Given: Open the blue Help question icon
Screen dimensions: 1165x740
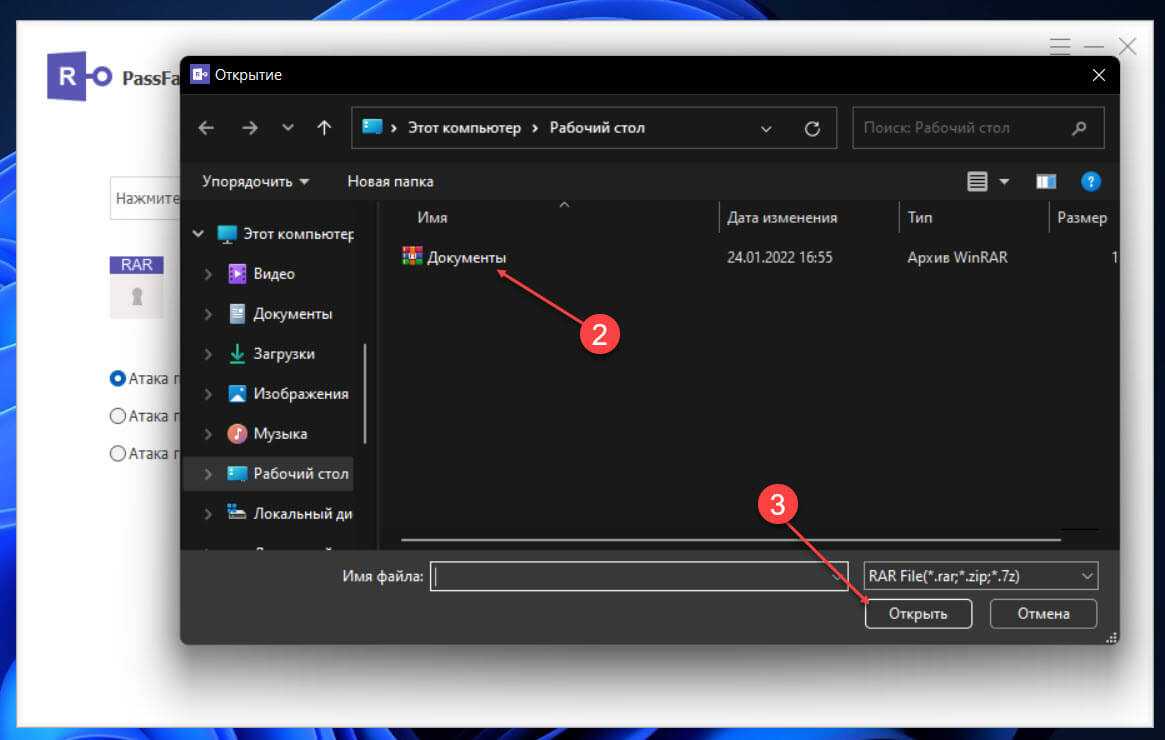Looking at the screenshot, I should coord(1091,182).
